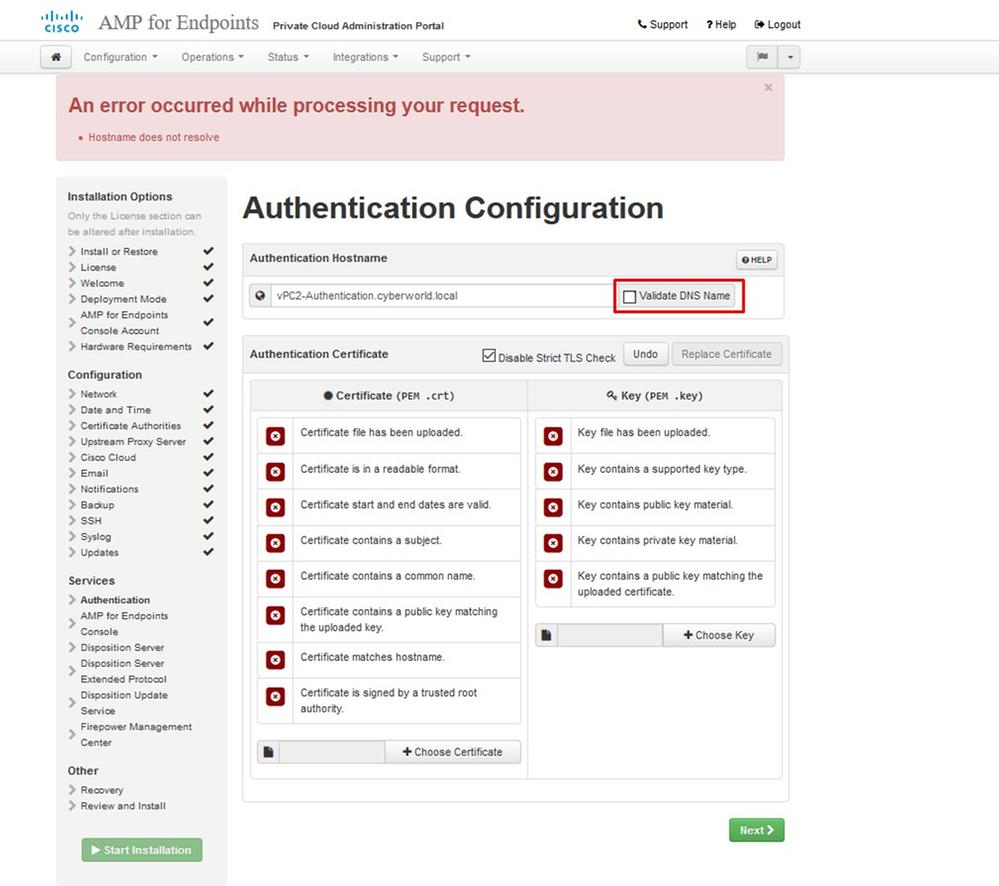Click checkmark beside Install or Restore
The height and width of the screenshot is (886, 999).
point(208,251)
